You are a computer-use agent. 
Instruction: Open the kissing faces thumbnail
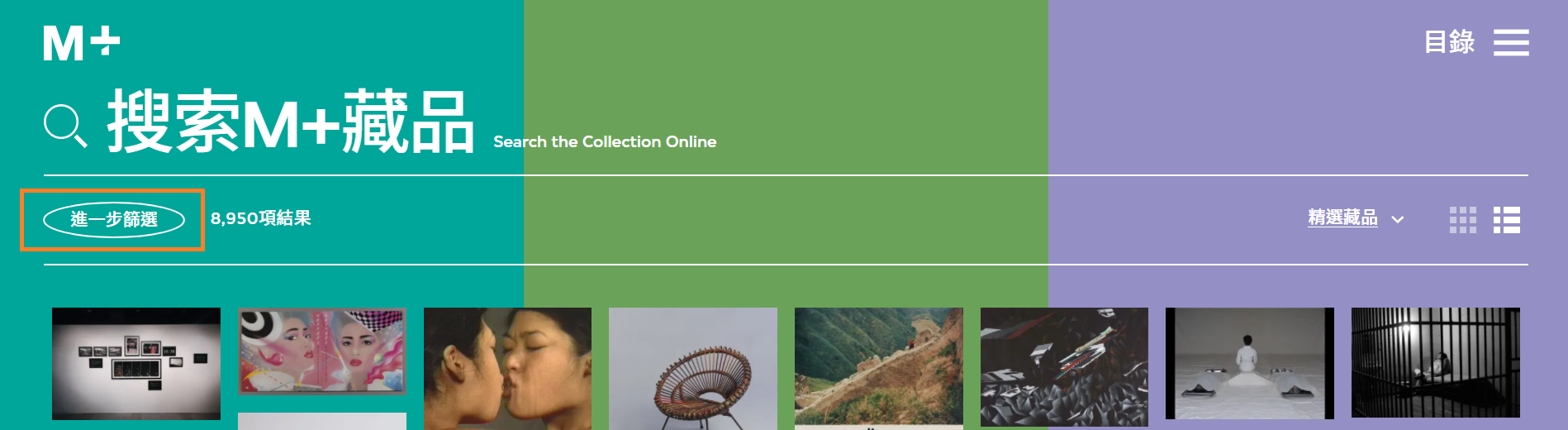pos(507,369)
